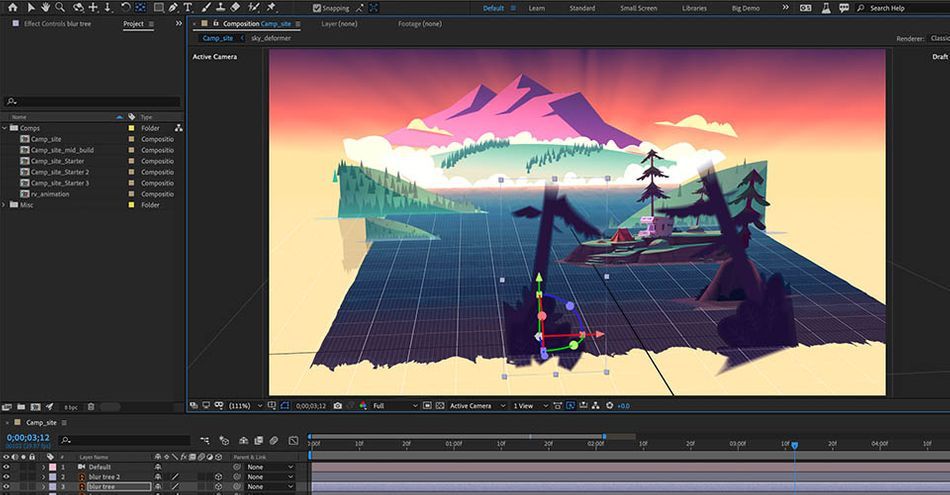Viewport: 950px width, 495px height.
Task: Click the Big Demo workspace
Action: (x=745, y=8)
